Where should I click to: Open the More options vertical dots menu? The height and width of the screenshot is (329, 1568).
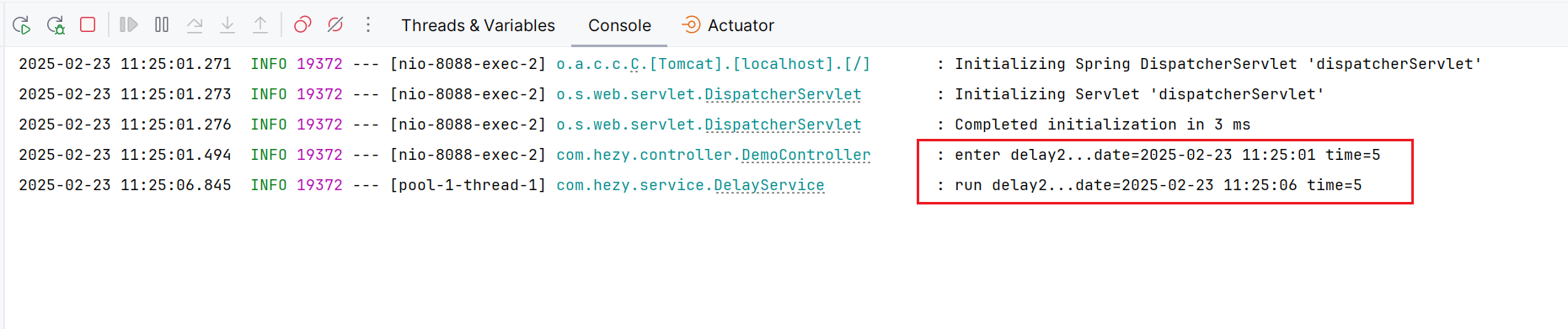tap(368, 24)
